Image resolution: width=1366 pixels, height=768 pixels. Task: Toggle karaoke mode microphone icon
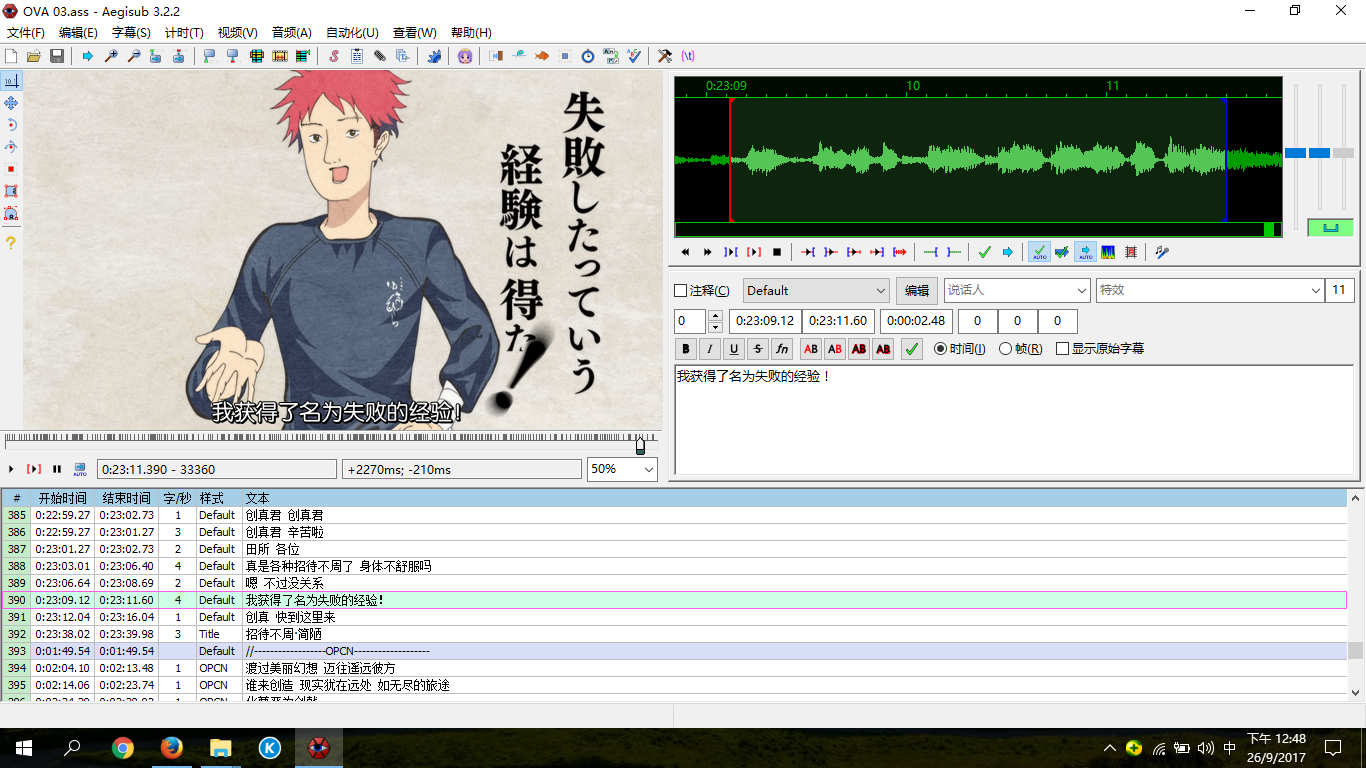pyautogui.click(x=1162, y=252)
